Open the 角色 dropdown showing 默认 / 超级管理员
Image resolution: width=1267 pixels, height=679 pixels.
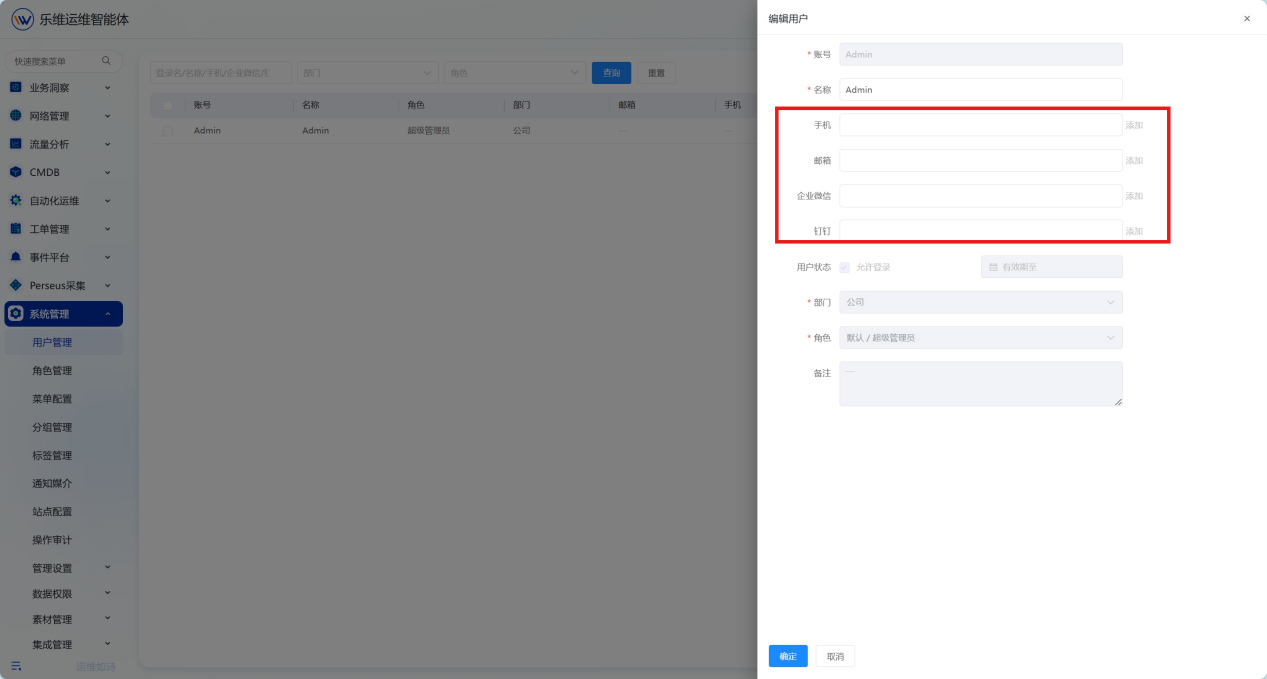click(981, 338)
